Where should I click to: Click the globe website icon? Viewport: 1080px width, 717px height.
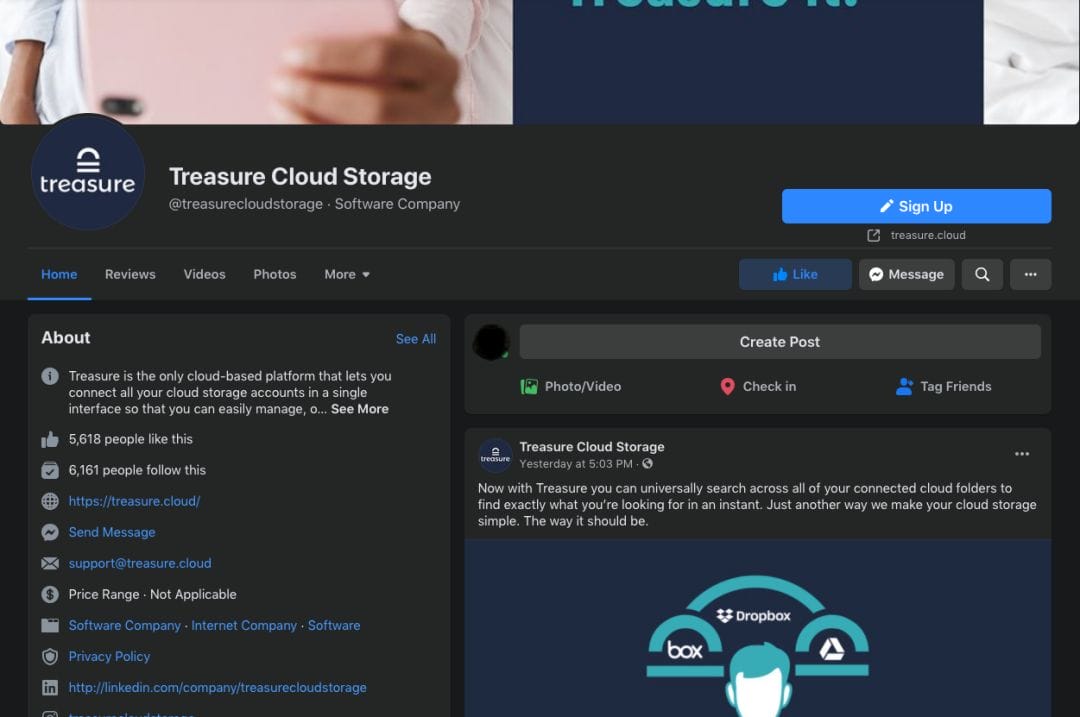coord(50,501)
